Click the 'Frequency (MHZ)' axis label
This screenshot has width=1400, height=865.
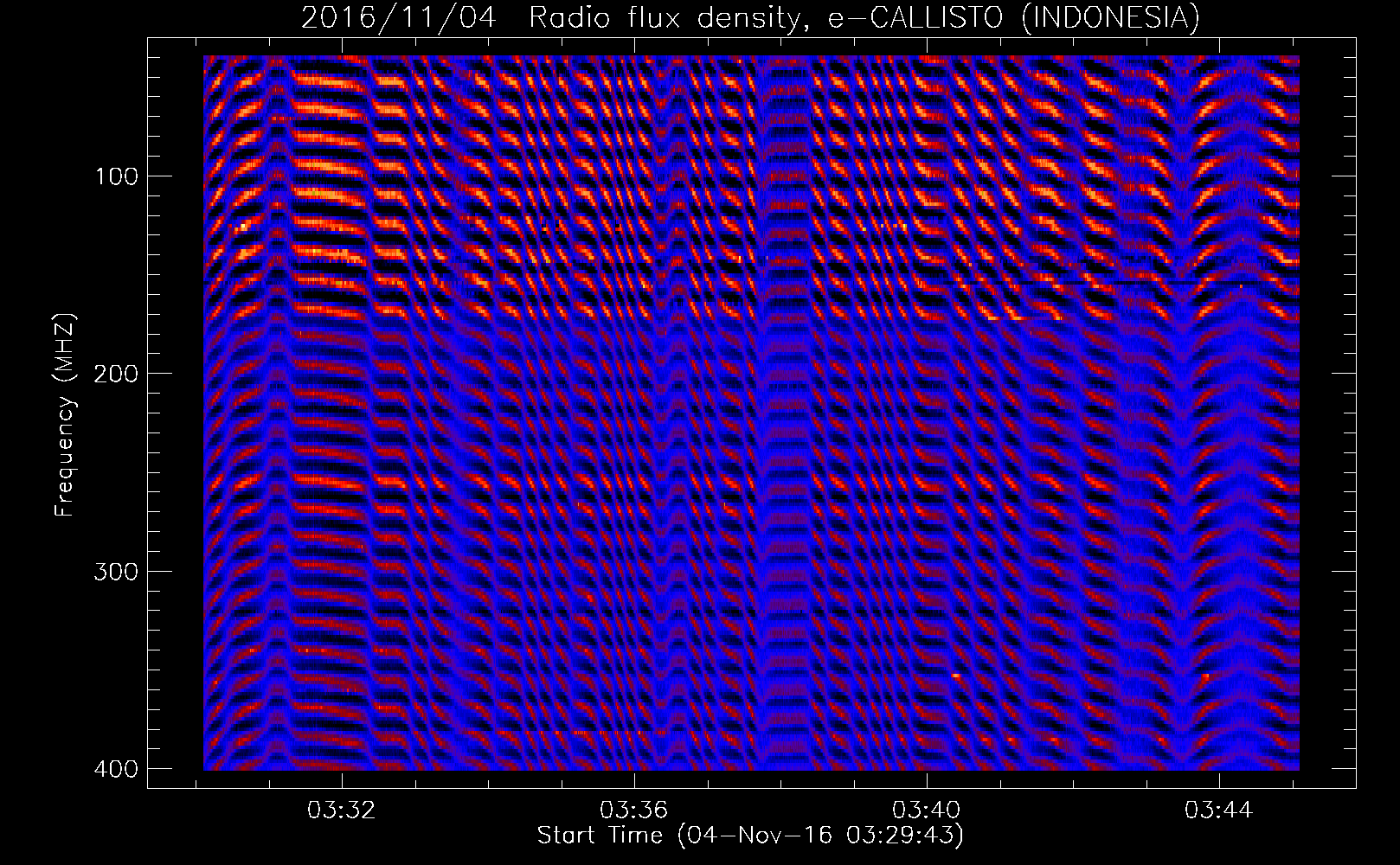pyautogui.click(x=65, y=415)
